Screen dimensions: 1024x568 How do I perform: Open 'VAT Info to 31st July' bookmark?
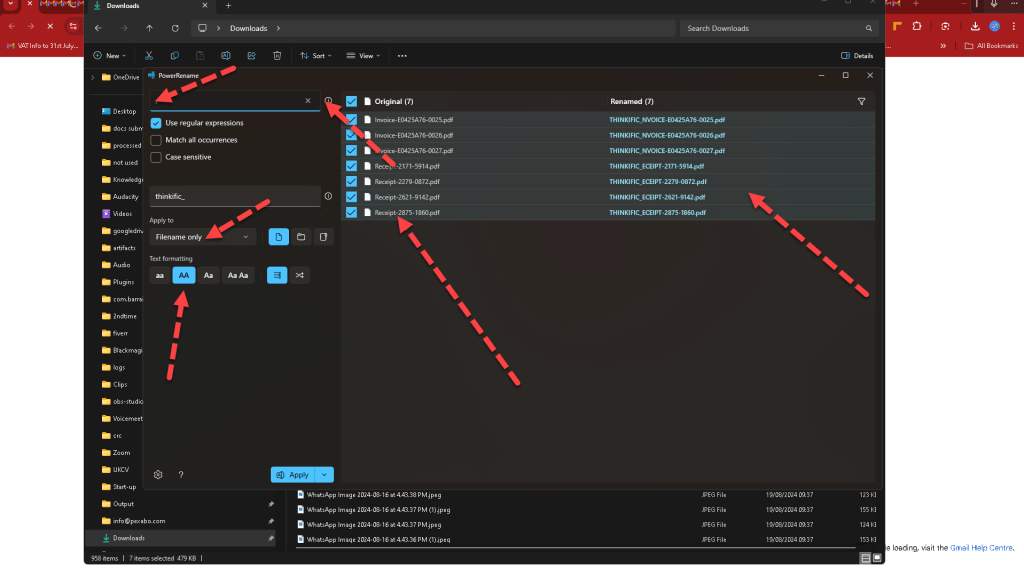click(x=43, y=46)
